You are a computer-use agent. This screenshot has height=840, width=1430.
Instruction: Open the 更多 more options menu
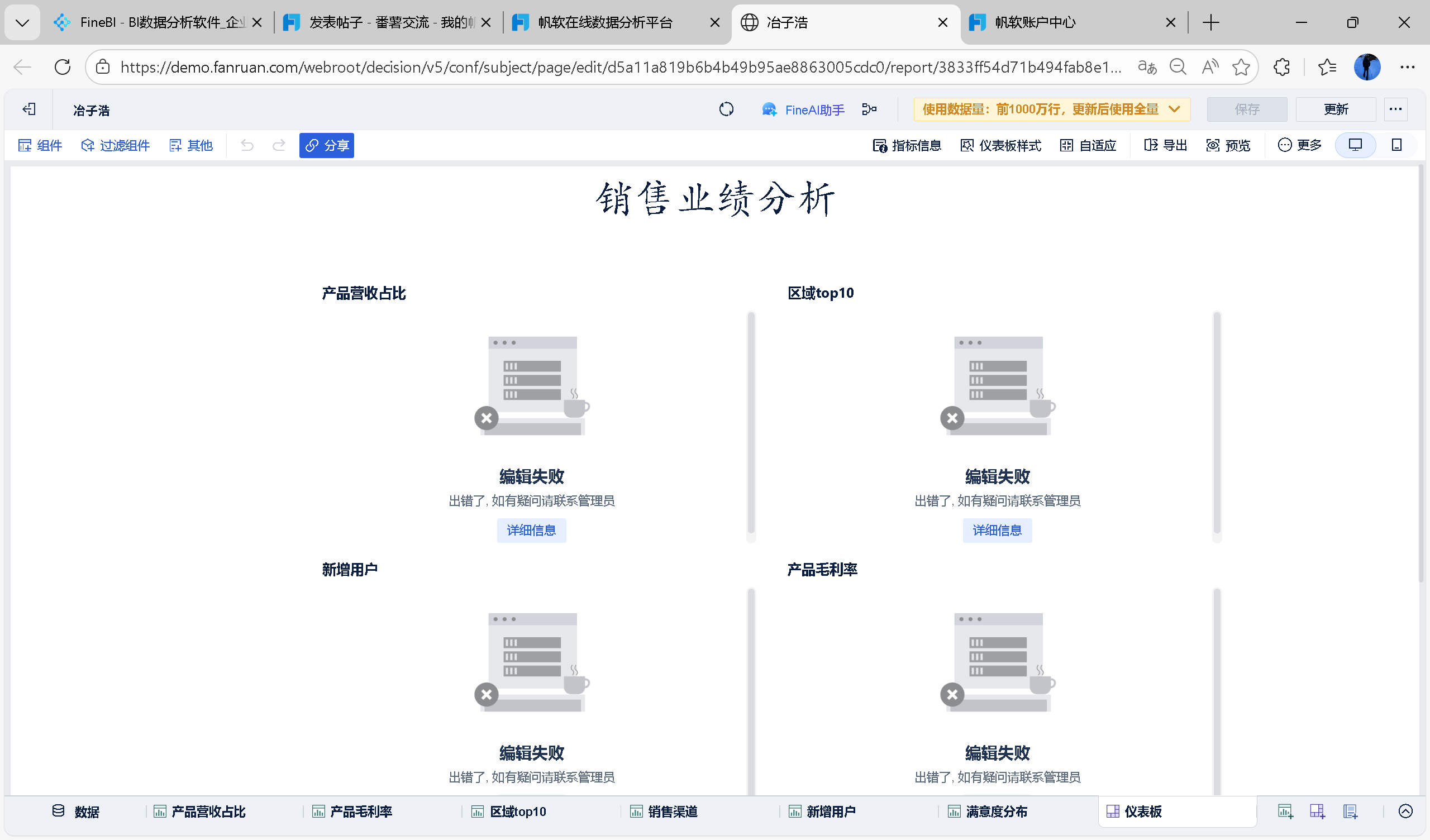click(1299, 145)
